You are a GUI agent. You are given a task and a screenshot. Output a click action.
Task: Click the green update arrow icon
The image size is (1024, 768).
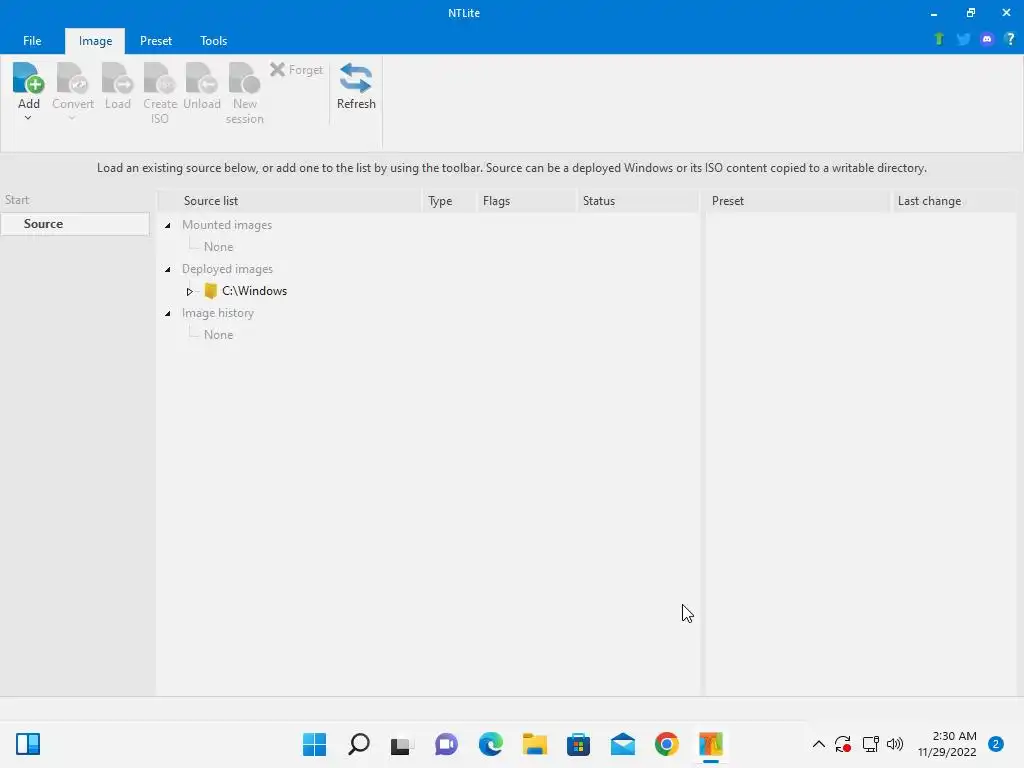coord(939,39)
